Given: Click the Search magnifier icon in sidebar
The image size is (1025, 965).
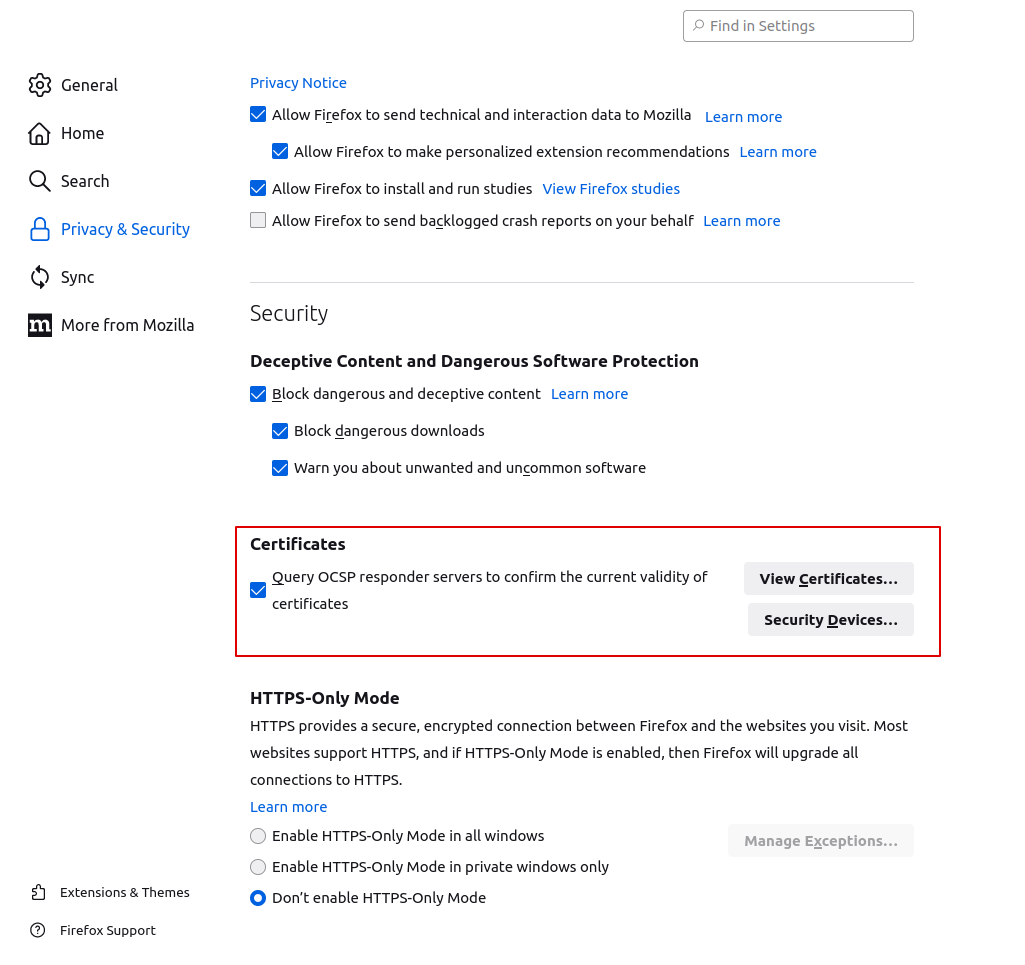Looking at the screenshot, I should 39,181.
